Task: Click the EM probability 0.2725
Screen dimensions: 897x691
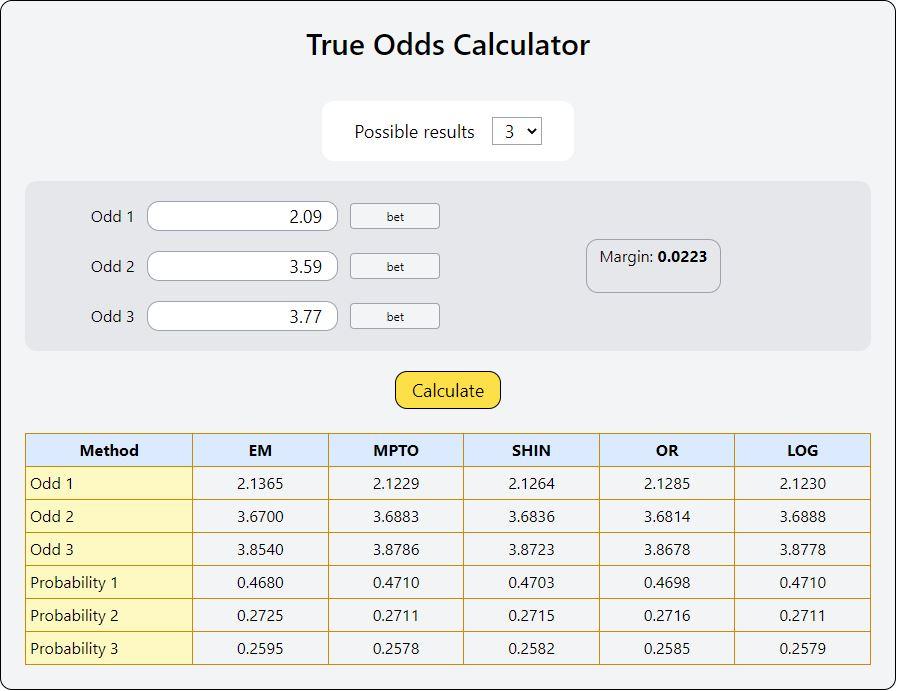Action: click(260, 615)
